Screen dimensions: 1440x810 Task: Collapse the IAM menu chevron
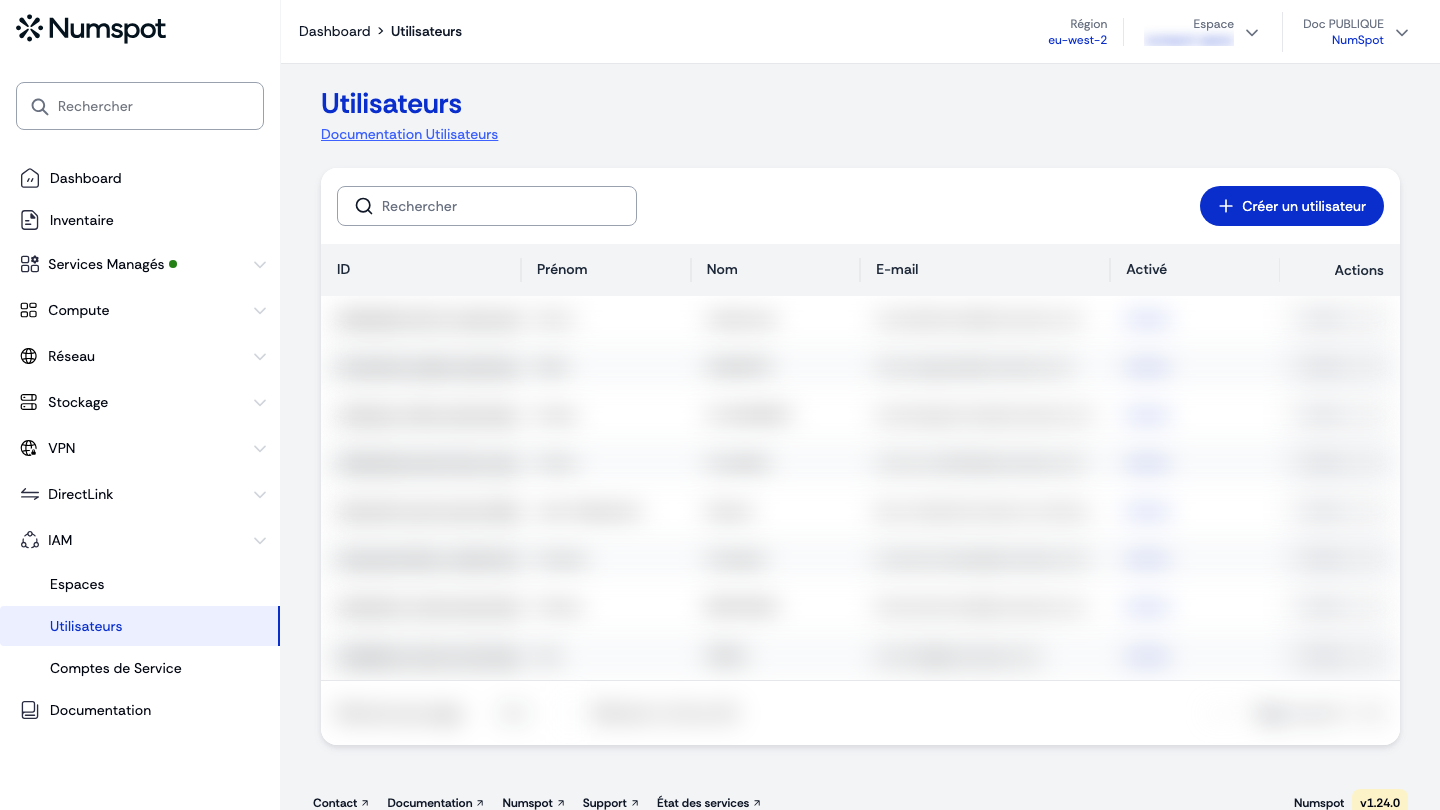(x=260, y=541)
